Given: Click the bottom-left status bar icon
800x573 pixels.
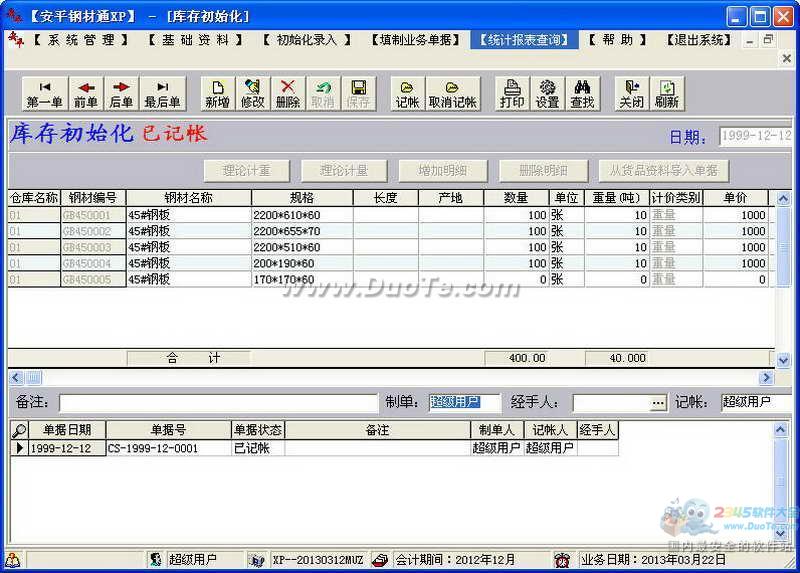Looking at the screenshot, I should [13, 560].
